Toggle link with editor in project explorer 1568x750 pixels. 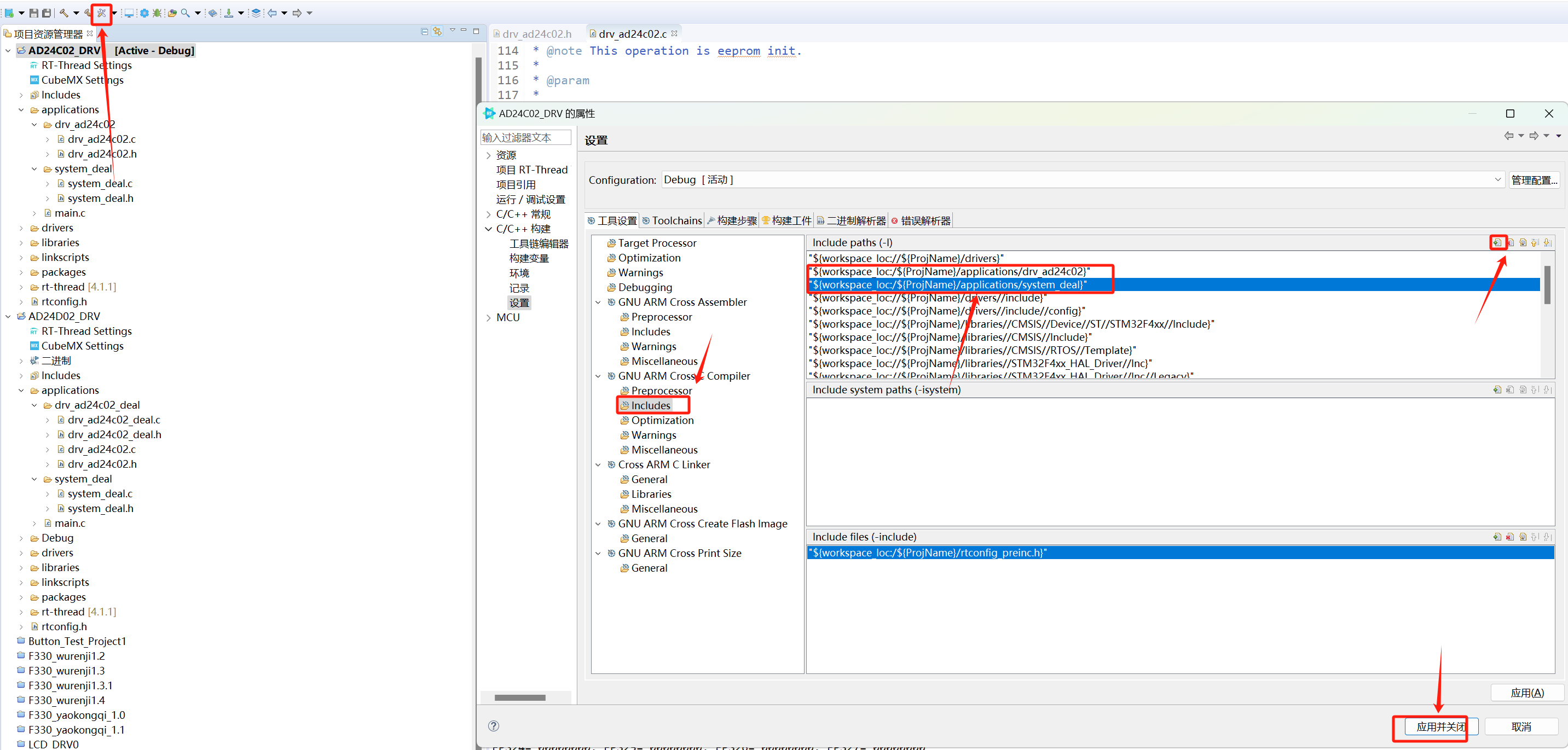pos(437,32)
